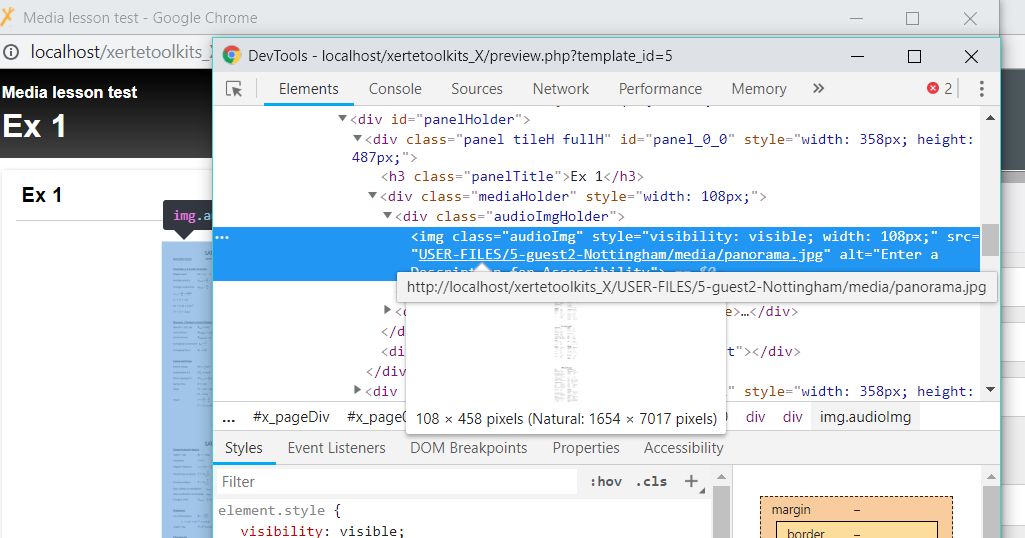
Task: Click the localhost address bar in Chrome
Action: (x=121, y=52)
